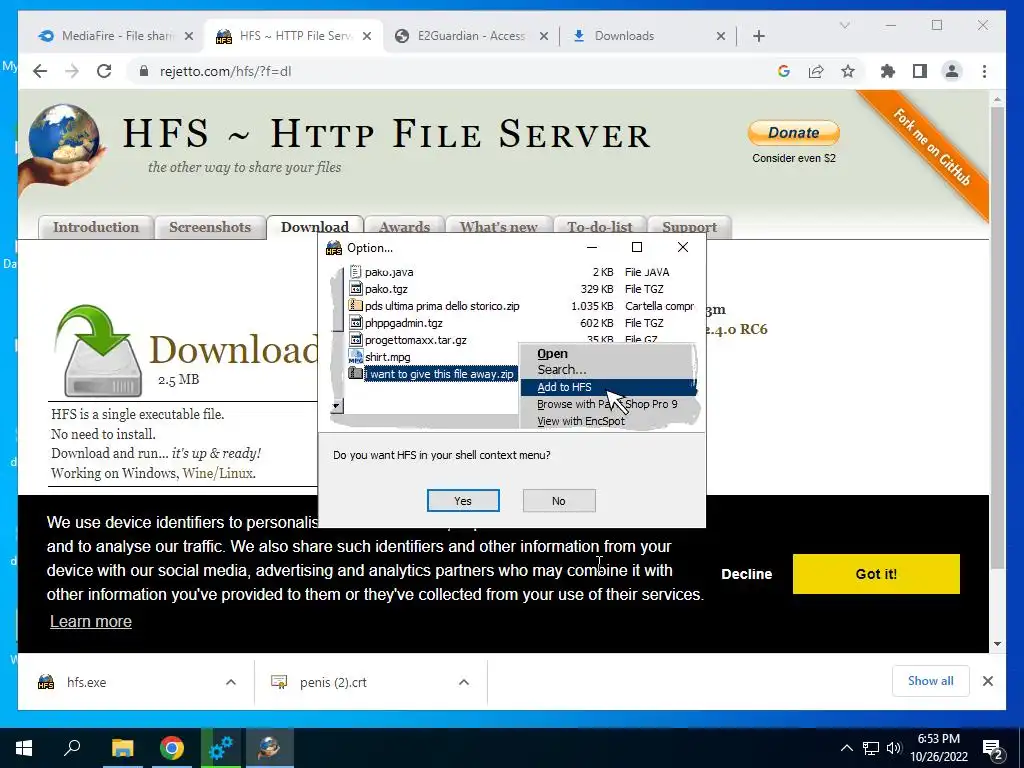Viewport: 1024px width, 768px height.
Task: Click the network tray icon
Action: point(871,748)
